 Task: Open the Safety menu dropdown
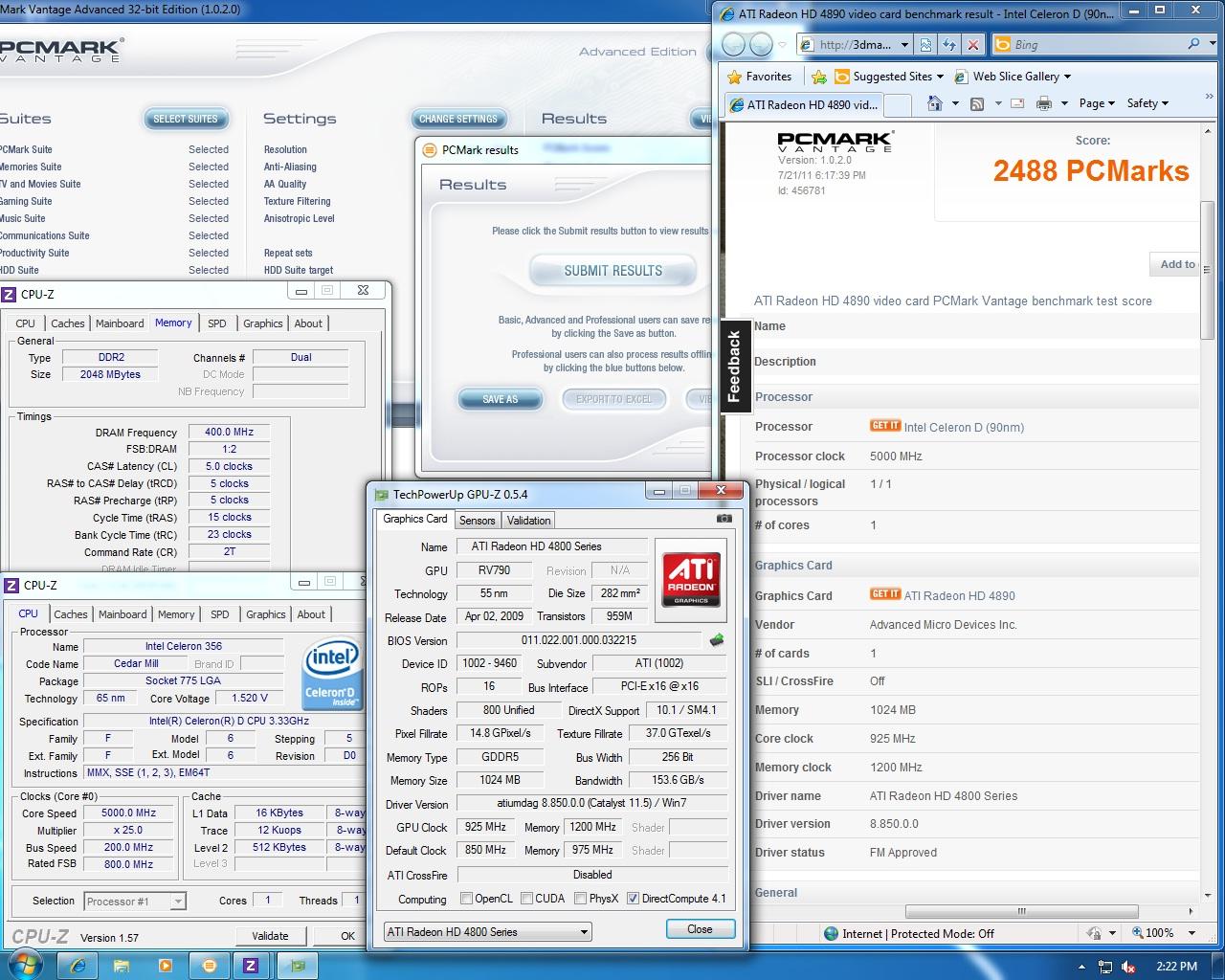pyautogui.click(x=1147, y=103)
